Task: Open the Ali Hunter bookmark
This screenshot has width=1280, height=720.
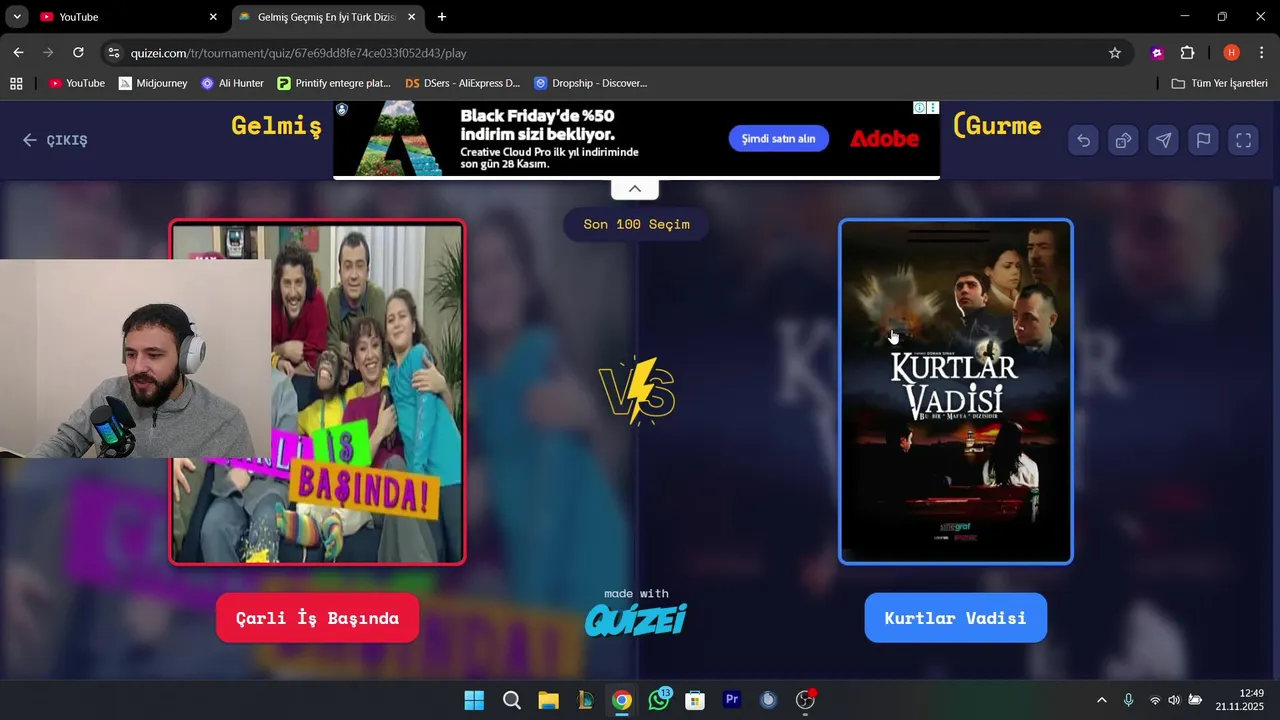Action: 232,83
